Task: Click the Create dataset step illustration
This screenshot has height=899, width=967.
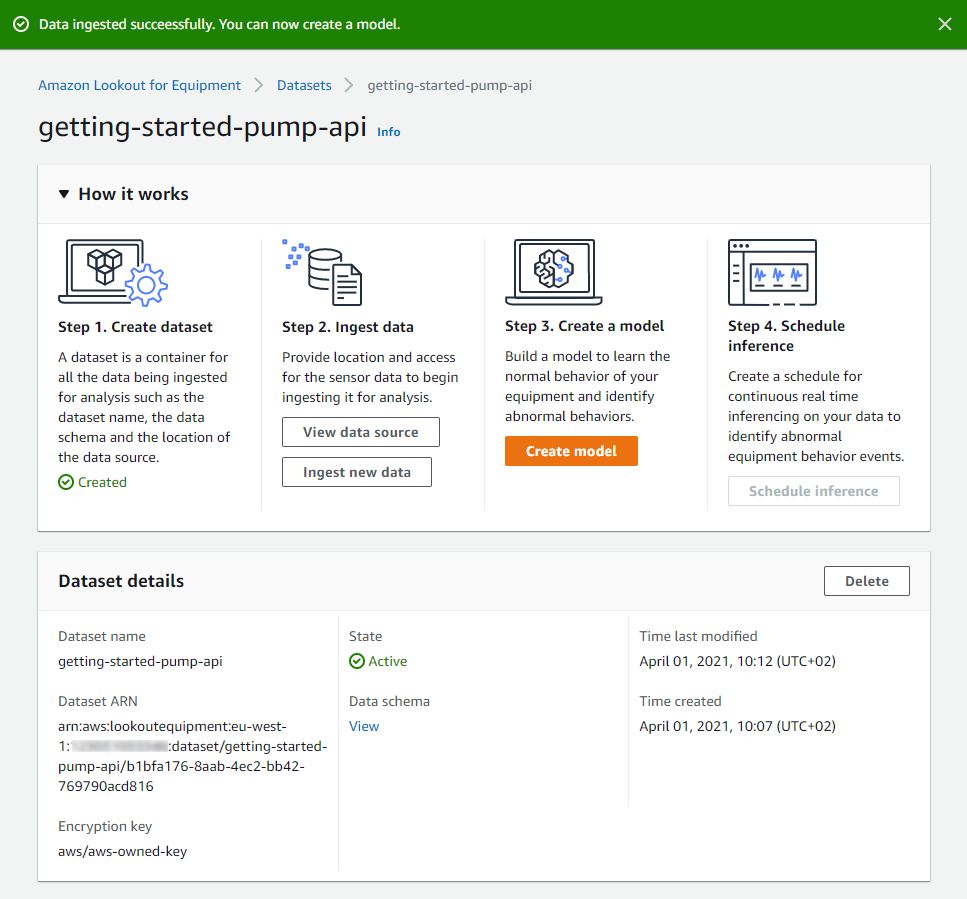Action: 113,273
